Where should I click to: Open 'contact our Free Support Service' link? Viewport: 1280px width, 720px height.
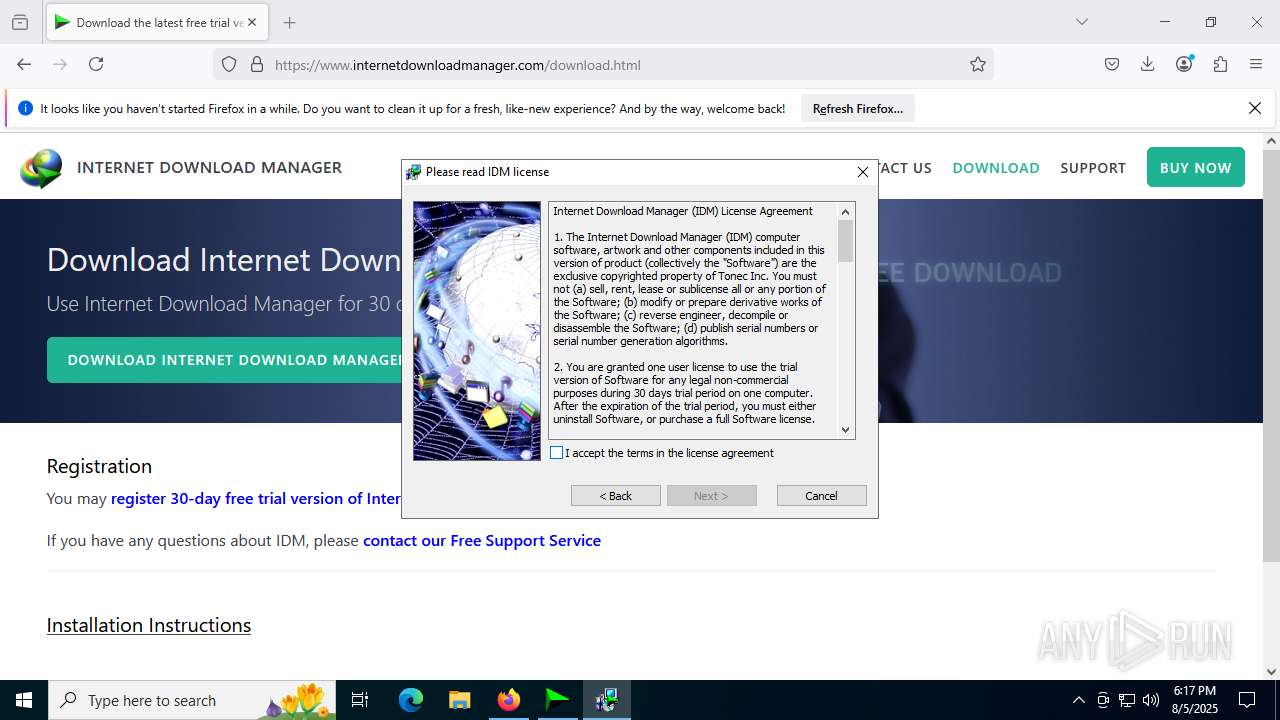point(482,540)
